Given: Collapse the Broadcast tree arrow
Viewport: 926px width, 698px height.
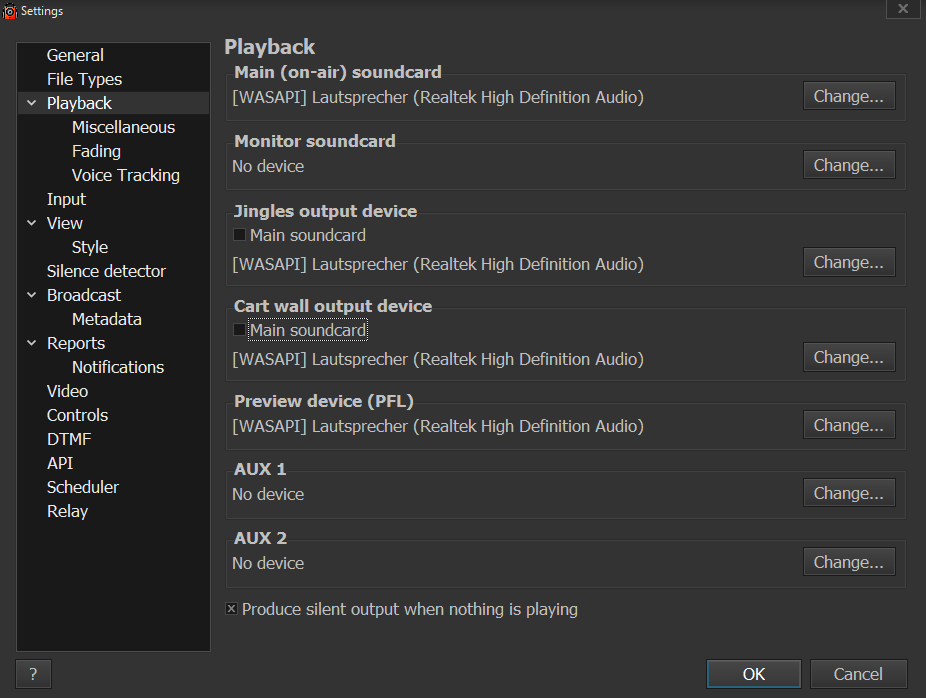Looking at the screenshot, I should pos(32,295).
